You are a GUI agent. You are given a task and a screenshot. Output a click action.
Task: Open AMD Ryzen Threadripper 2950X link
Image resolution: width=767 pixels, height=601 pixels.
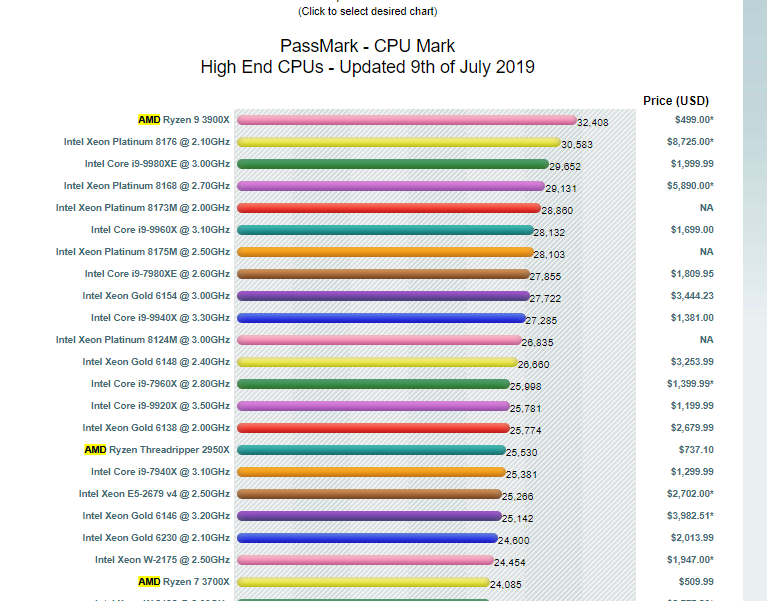[x=157, y=450]
